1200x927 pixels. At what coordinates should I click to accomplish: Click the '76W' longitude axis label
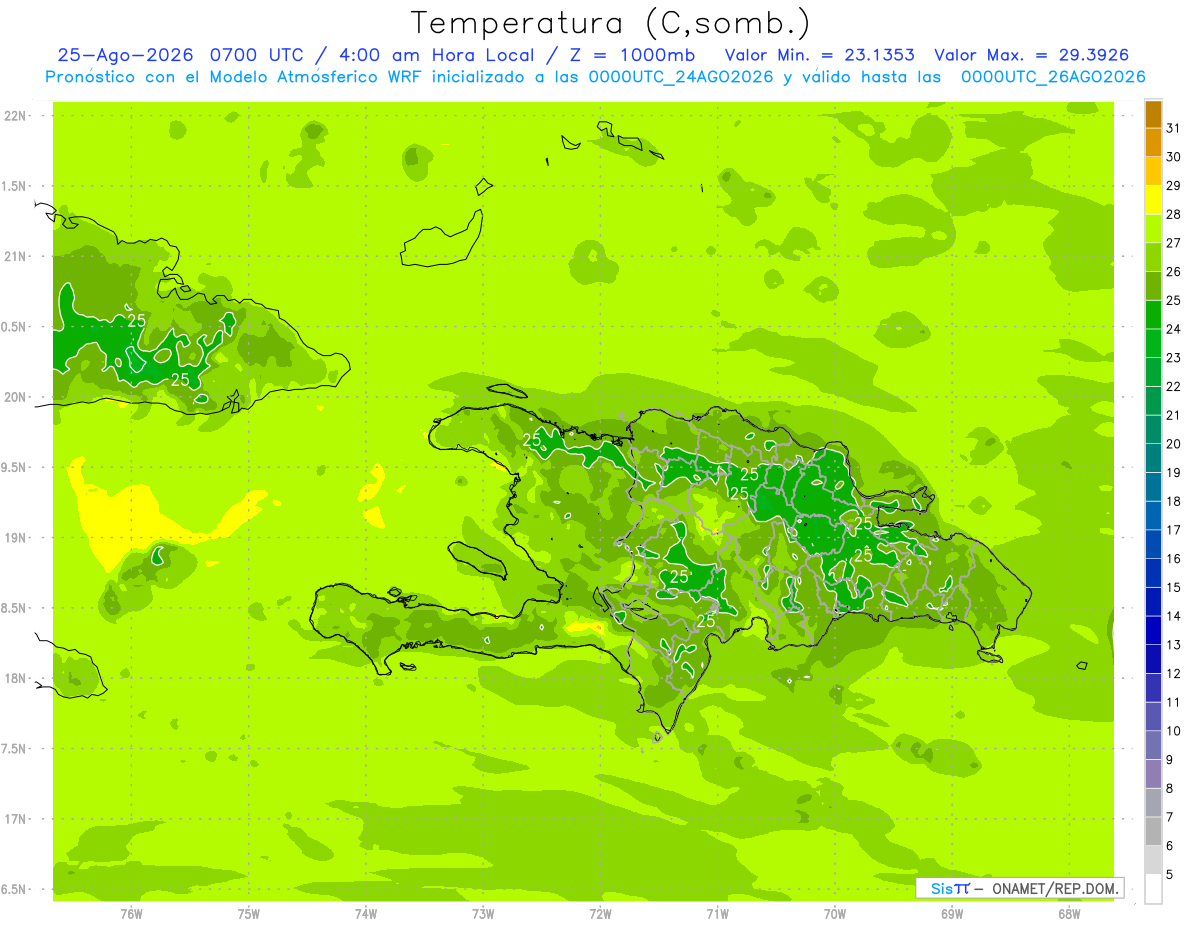pos(131,914)
